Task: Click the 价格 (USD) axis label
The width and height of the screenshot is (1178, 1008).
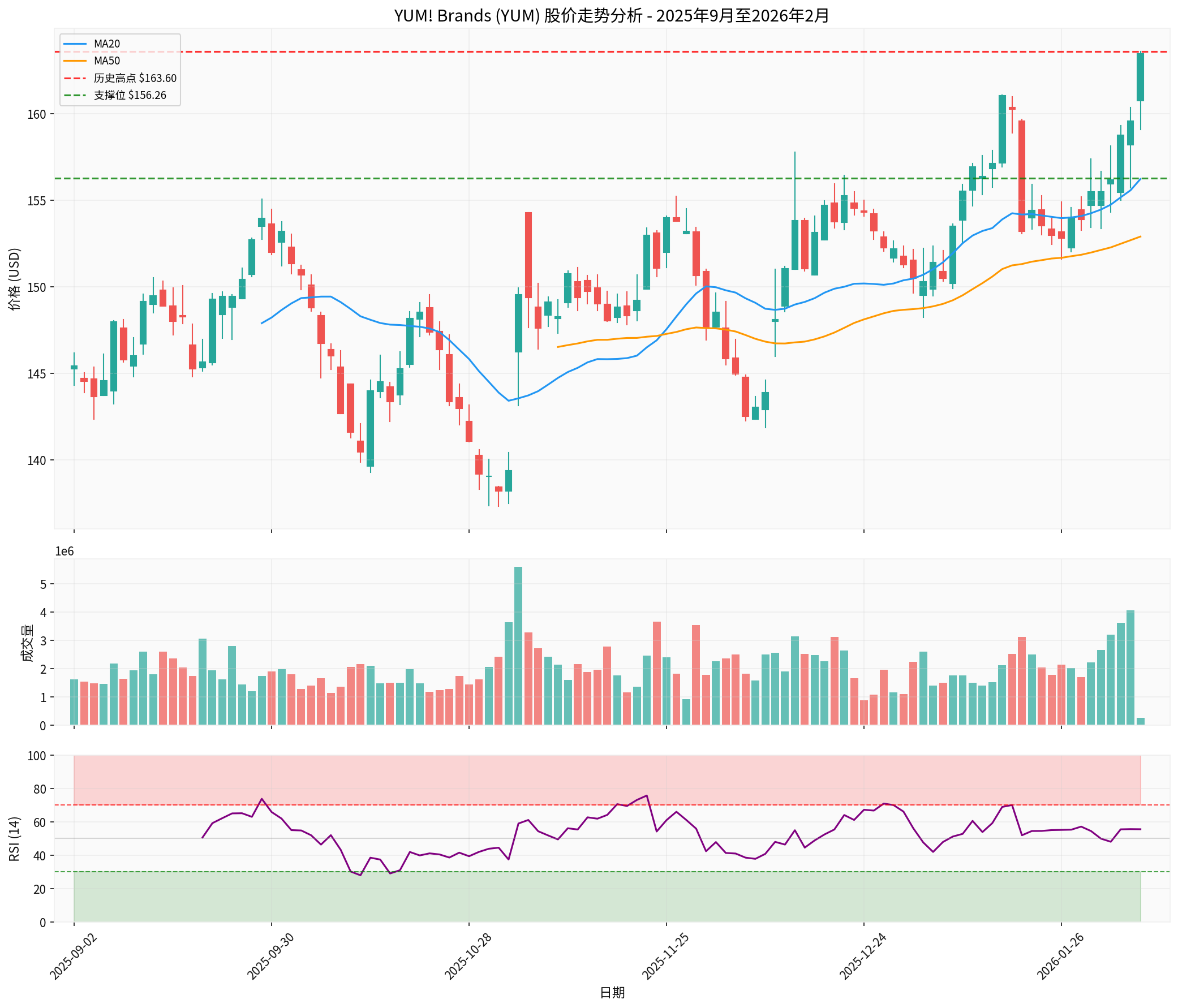Action: (15, 278)
